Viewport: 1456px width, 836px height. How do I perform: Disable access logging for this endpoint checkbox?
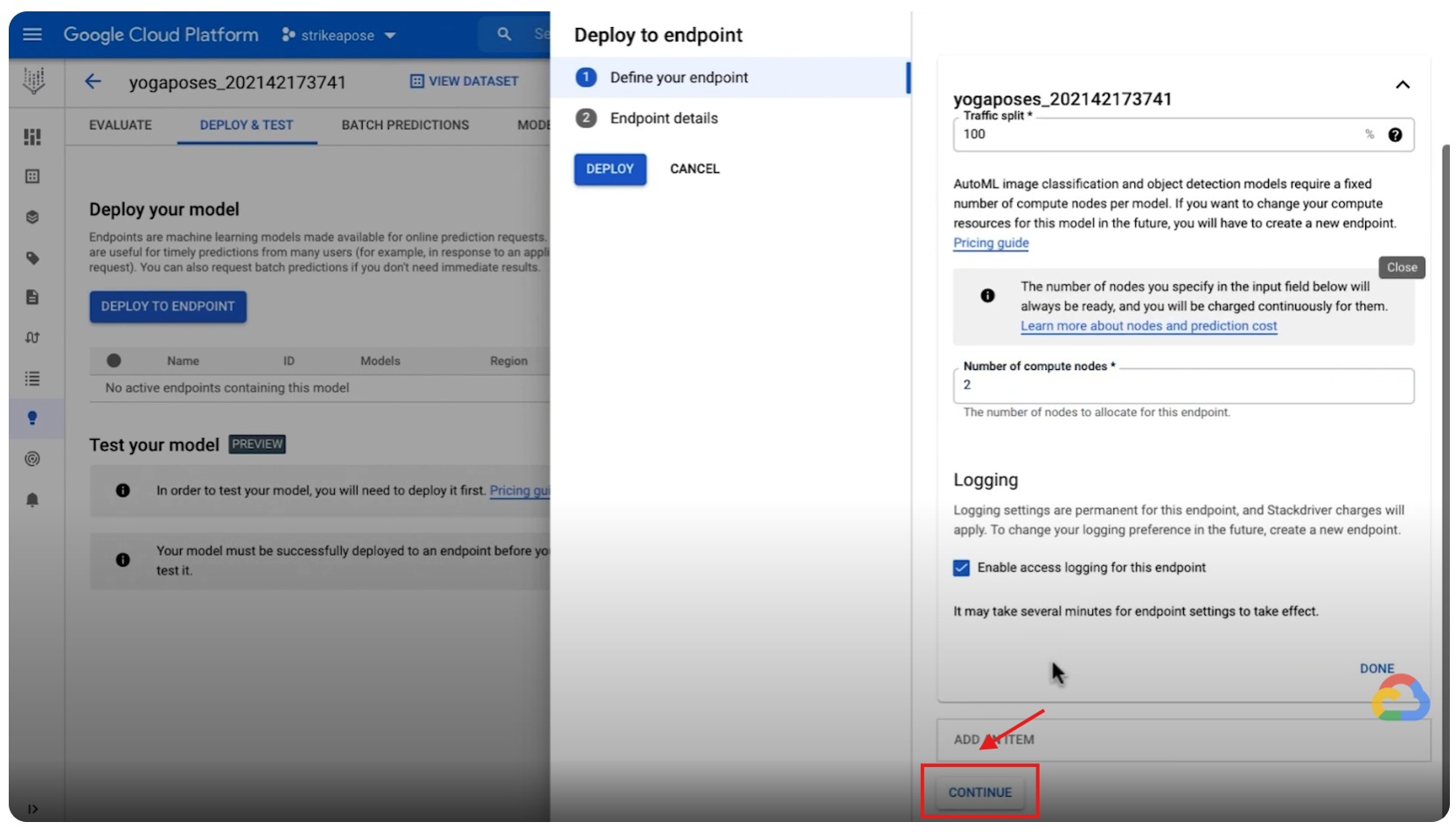coord(961,568)
